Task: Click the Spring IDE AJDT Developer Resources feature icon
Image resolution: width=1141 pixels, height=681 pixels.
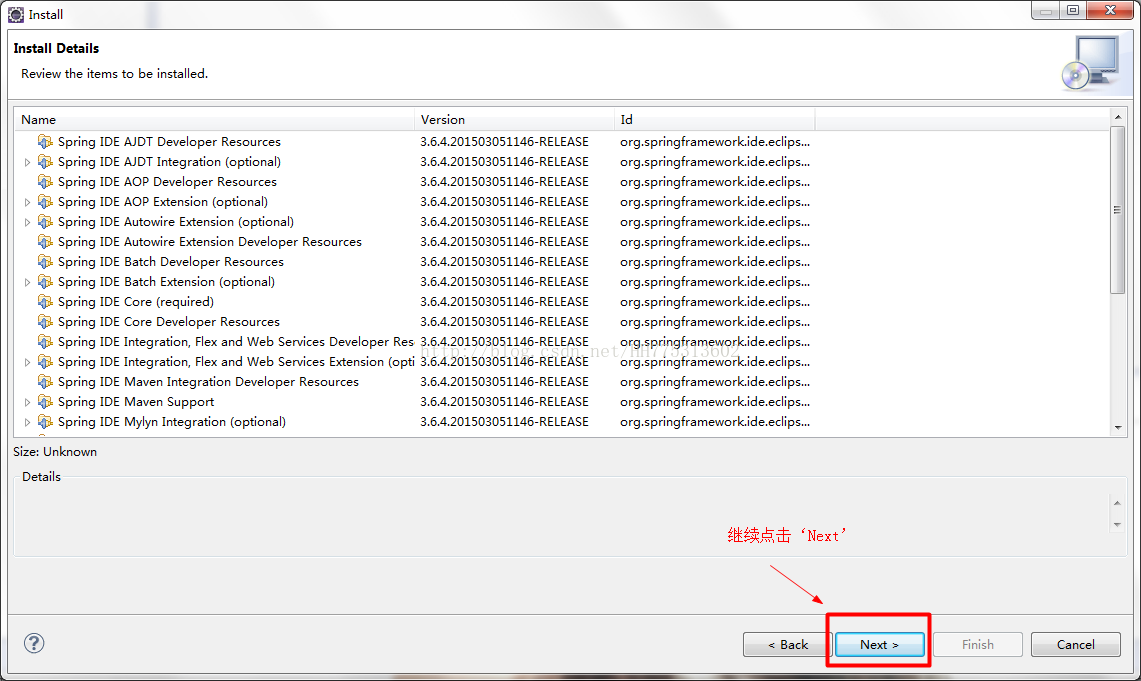Action: click(x=45, y=141)
